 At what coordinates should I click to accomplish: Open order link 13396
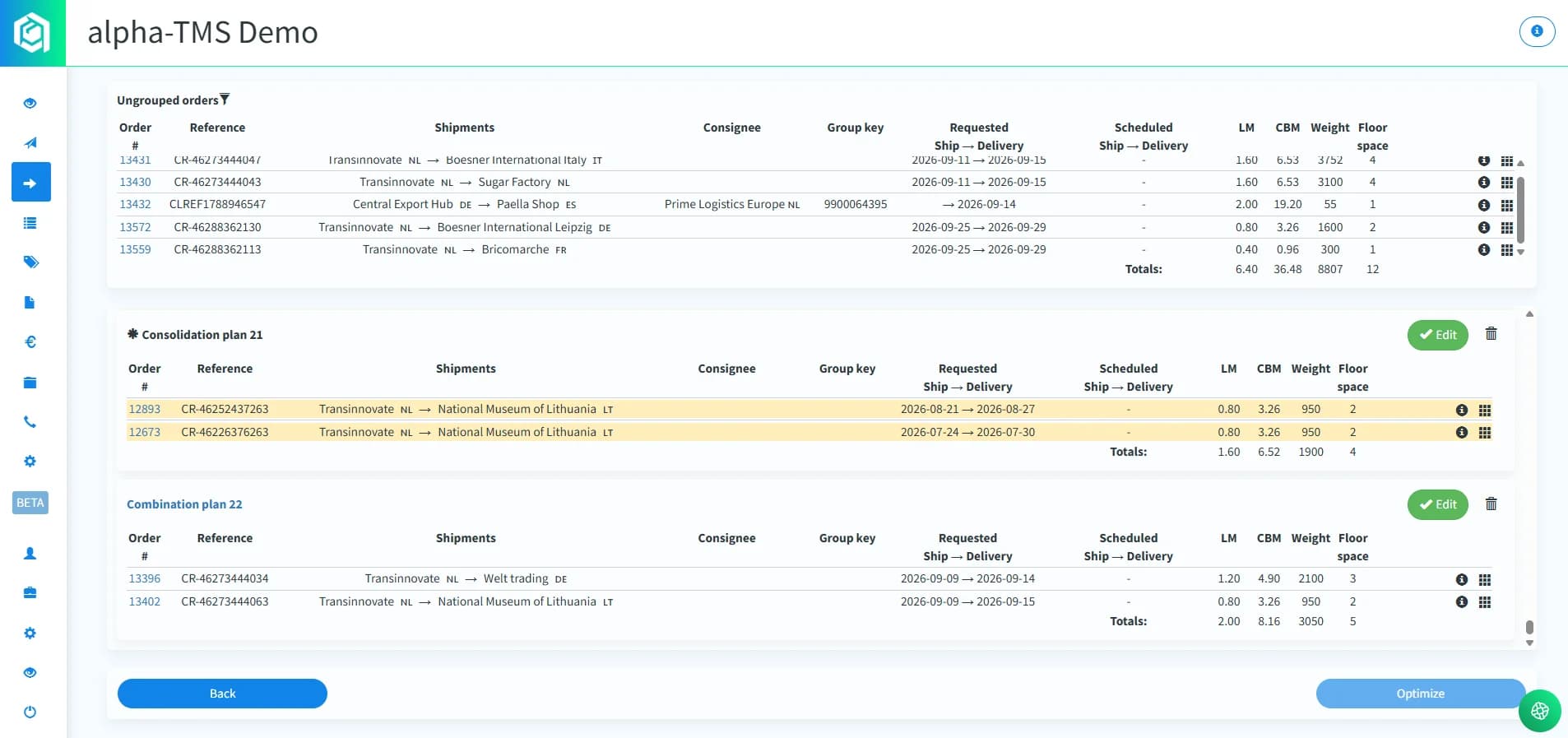pyautogui.click(x=144, y=578)
